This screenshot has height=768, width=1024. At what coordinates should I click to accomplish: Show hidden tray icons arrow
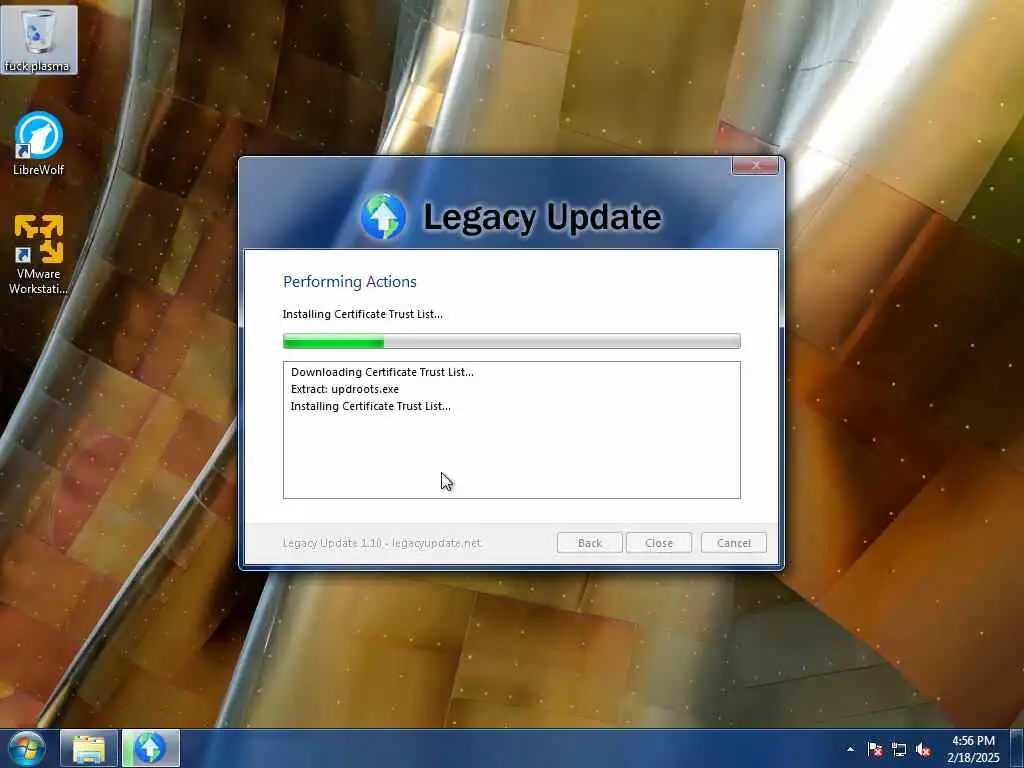tap(850, 749)
